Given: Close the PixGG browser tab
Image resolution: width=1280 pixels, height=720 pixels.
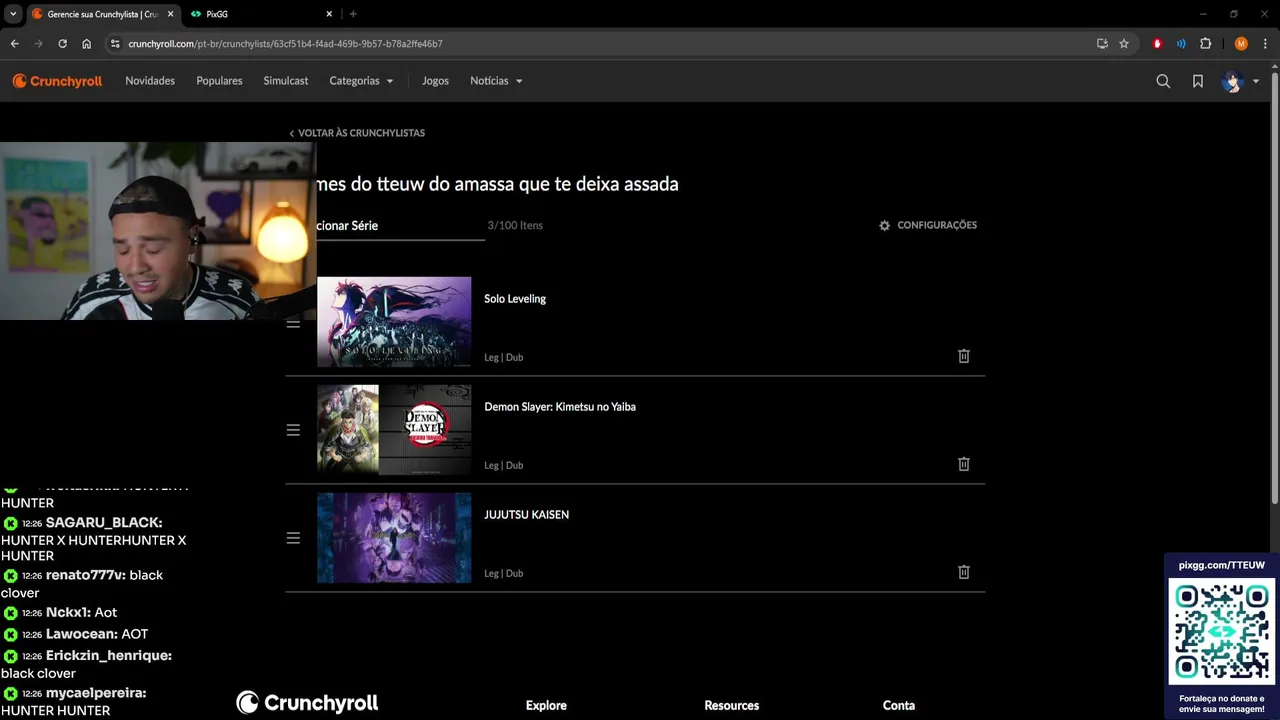Looking at the screenshot, I should 329,14.
